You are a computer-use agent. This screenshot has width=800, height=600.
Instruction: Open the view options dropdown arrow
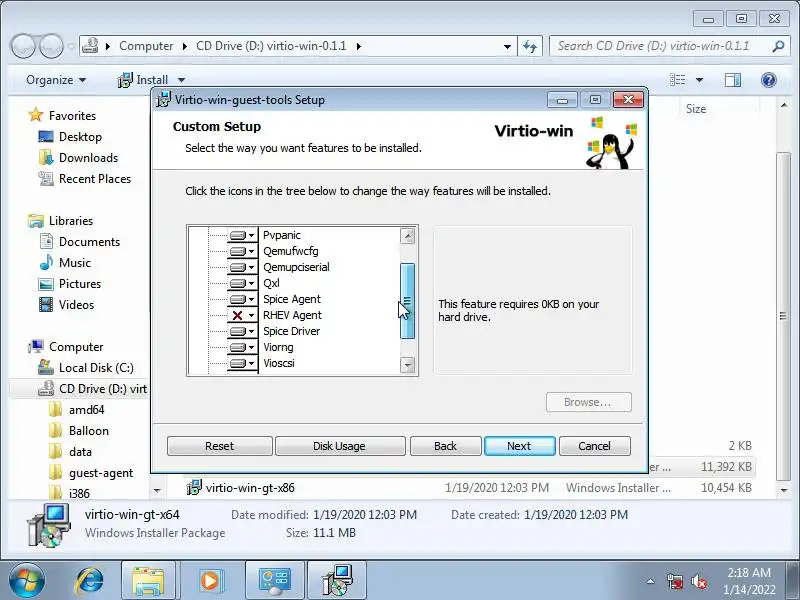pos(699,80)
